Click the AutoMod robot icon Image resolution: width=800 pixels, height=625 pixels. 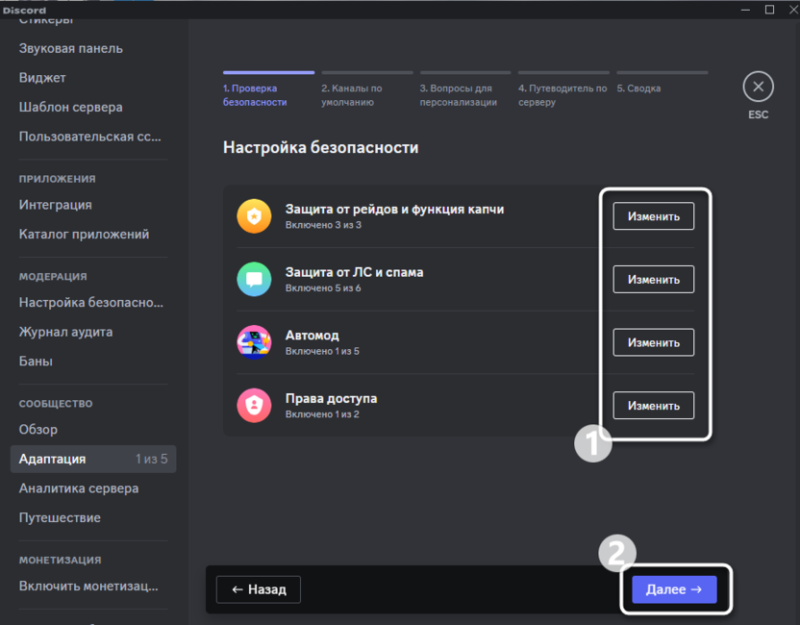[254, 342]
